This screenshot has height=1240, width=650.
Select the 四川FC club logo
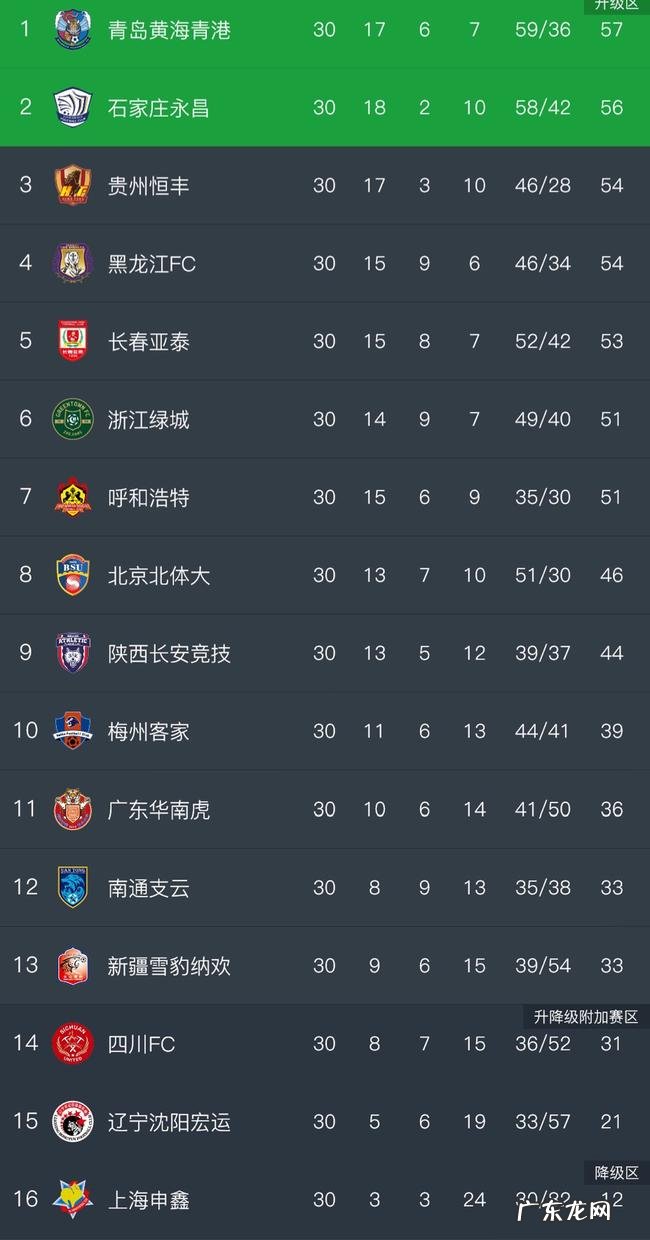tap(72, 1043)
